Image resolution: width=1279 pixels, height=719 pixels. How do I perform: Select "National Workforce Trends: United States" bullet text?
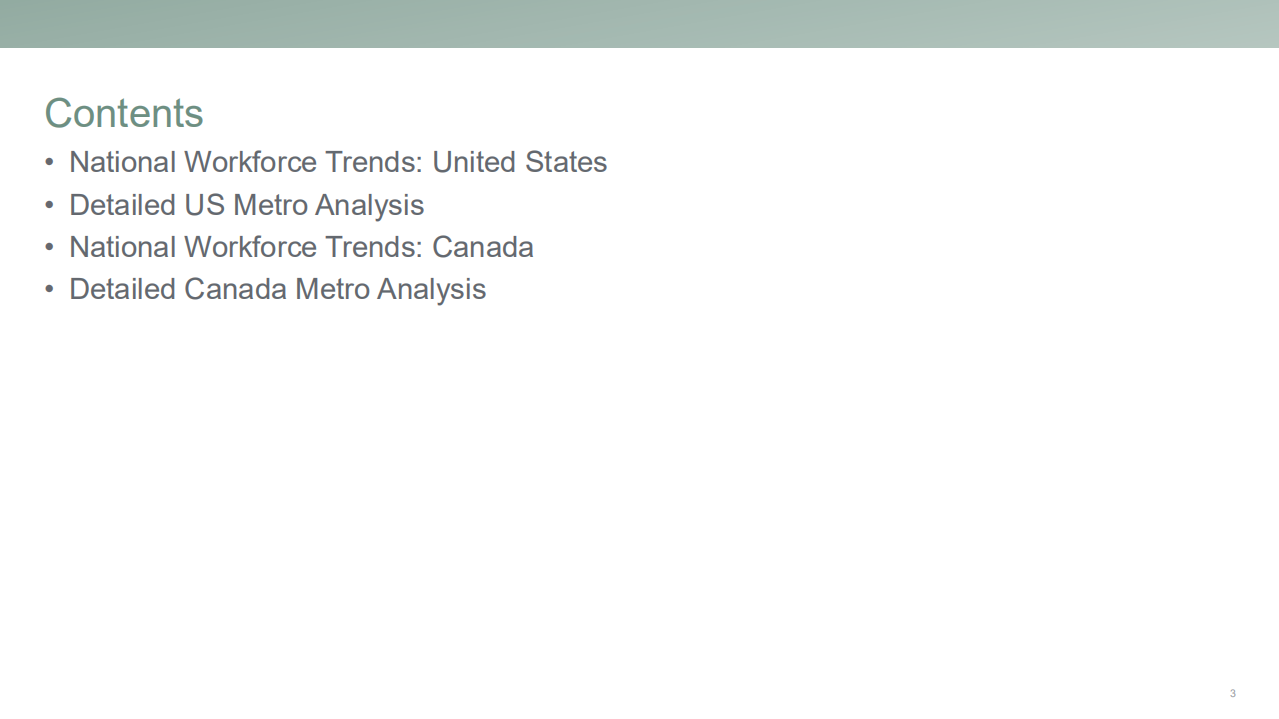coord(338,162)
